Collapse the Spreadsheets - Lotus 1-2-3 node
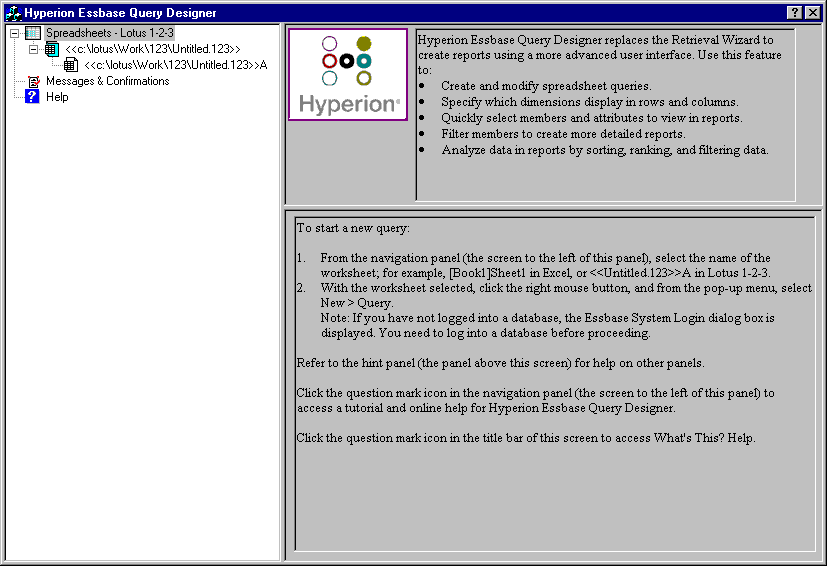This screenshot has height=566, width=827. pos(14,33)
